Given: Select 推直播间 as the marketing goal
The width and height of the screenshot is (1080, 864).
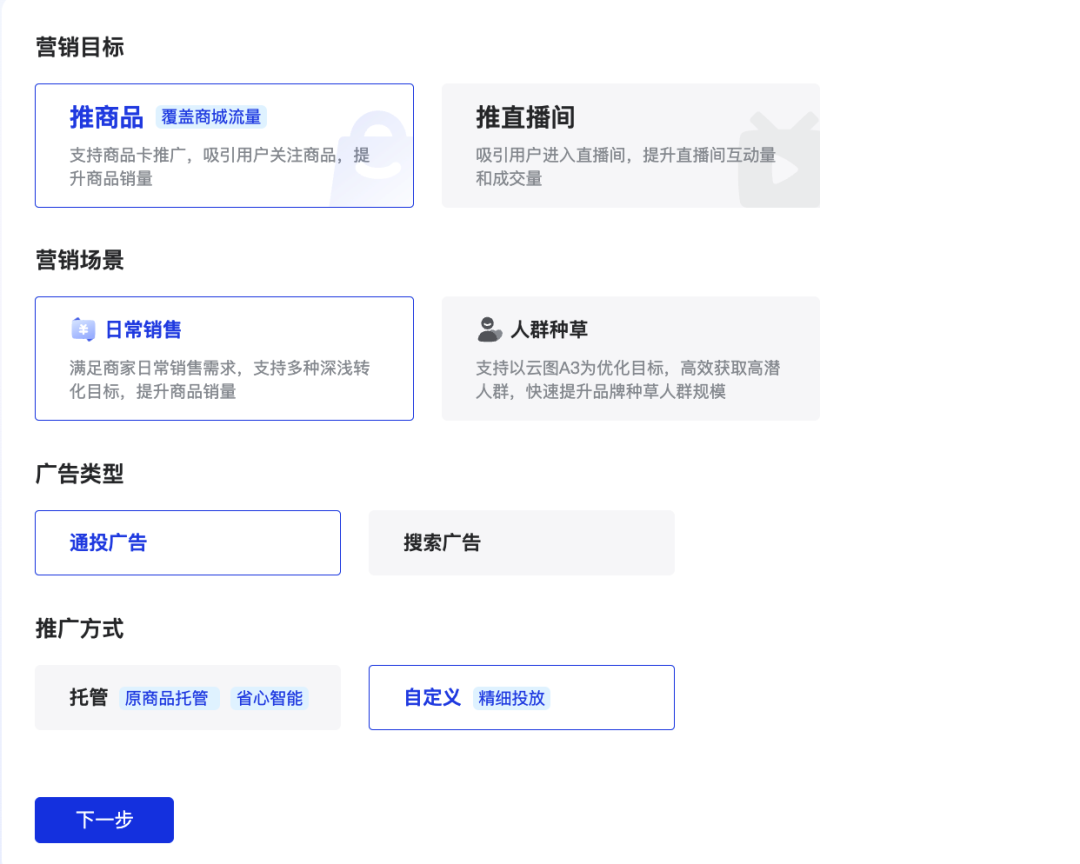Looking at the screenshot, I should tap(525, 117).
